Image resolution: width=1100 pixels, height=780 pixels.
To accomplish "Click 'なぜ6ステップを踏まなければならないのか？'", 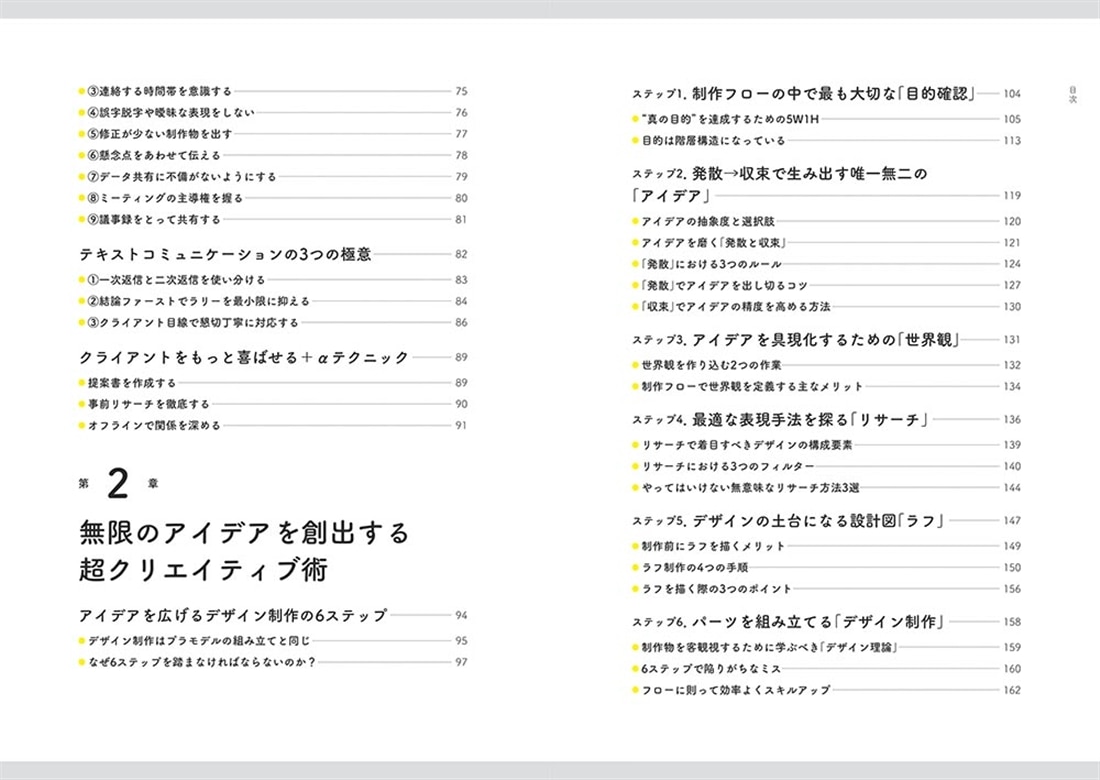I will pyautogui.click(x=202, y=662).
